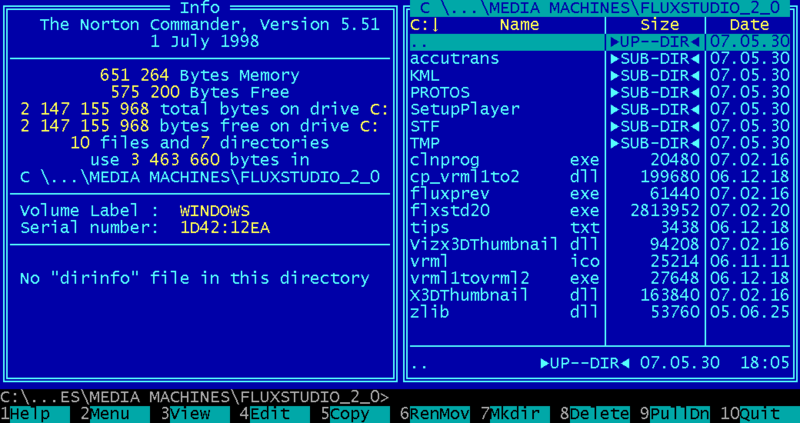The height and width of the screenshot is (423, 800).
Task: Select the TMP folder
Action: click(600, 143)
